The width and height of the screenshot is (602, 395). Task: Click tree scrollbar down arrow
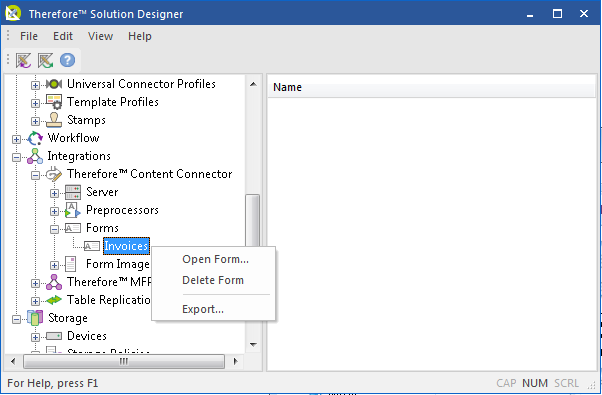253,344
